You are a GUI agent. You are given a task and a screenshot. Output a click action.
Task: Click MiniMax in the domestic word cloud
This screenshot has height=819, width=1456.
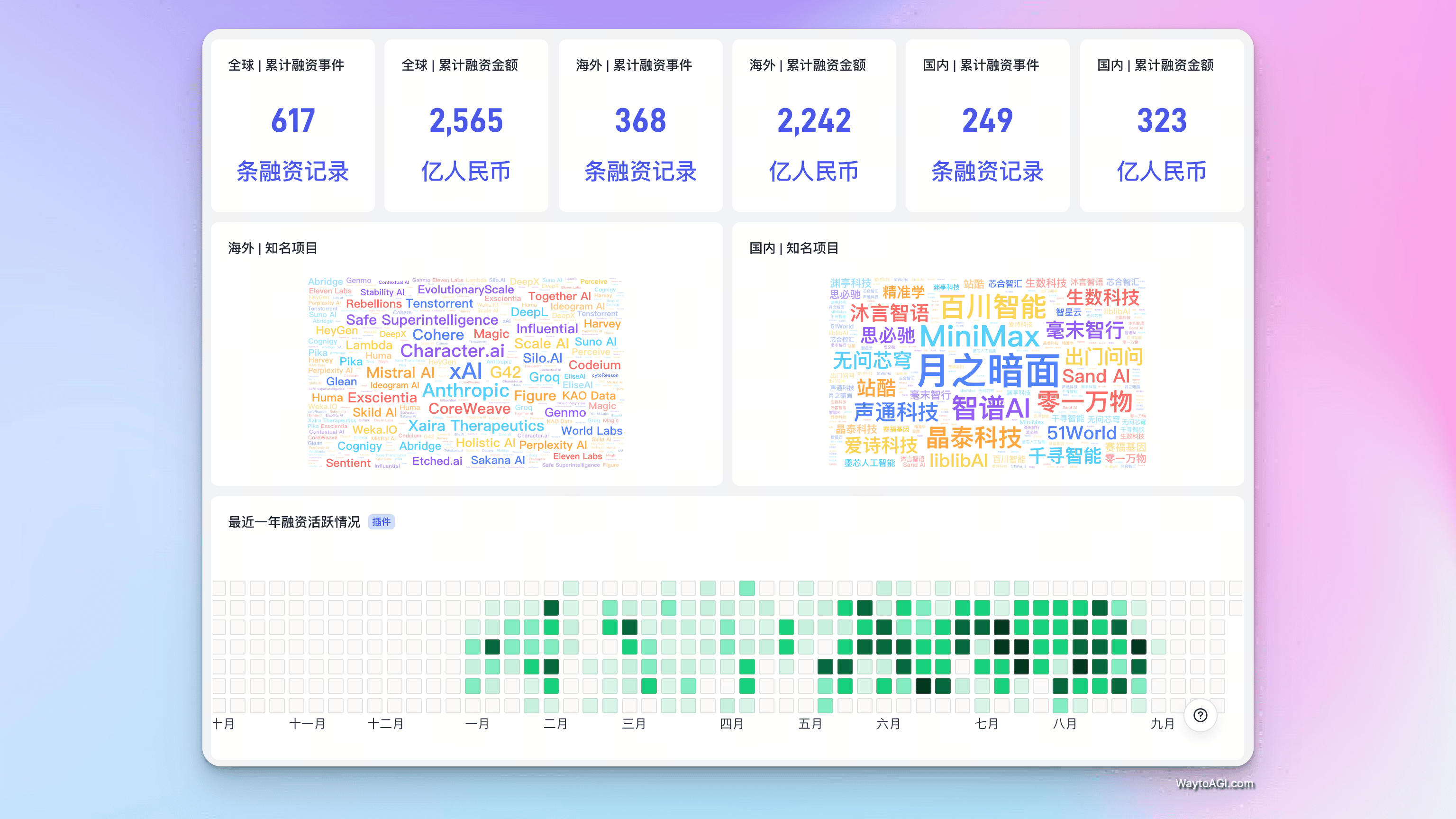[x=980, y=337]
